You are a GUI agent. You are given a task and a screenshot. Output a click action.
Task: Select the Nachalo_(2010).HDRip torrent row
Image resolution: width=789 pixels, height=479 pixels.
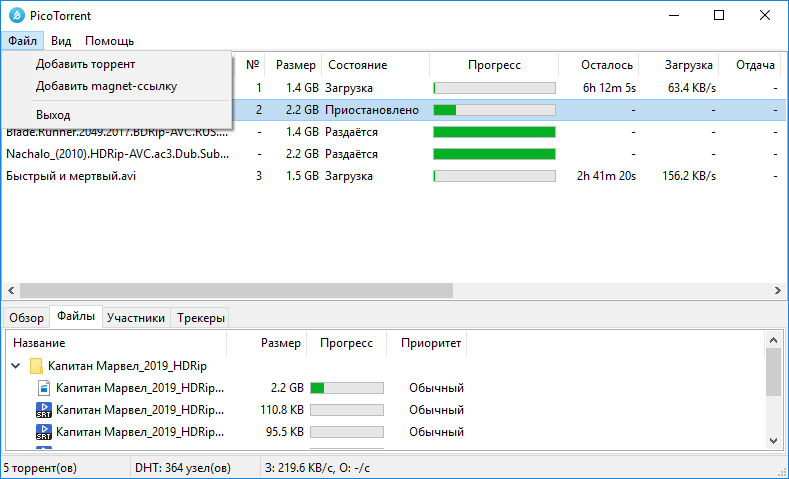coord(392,154)
